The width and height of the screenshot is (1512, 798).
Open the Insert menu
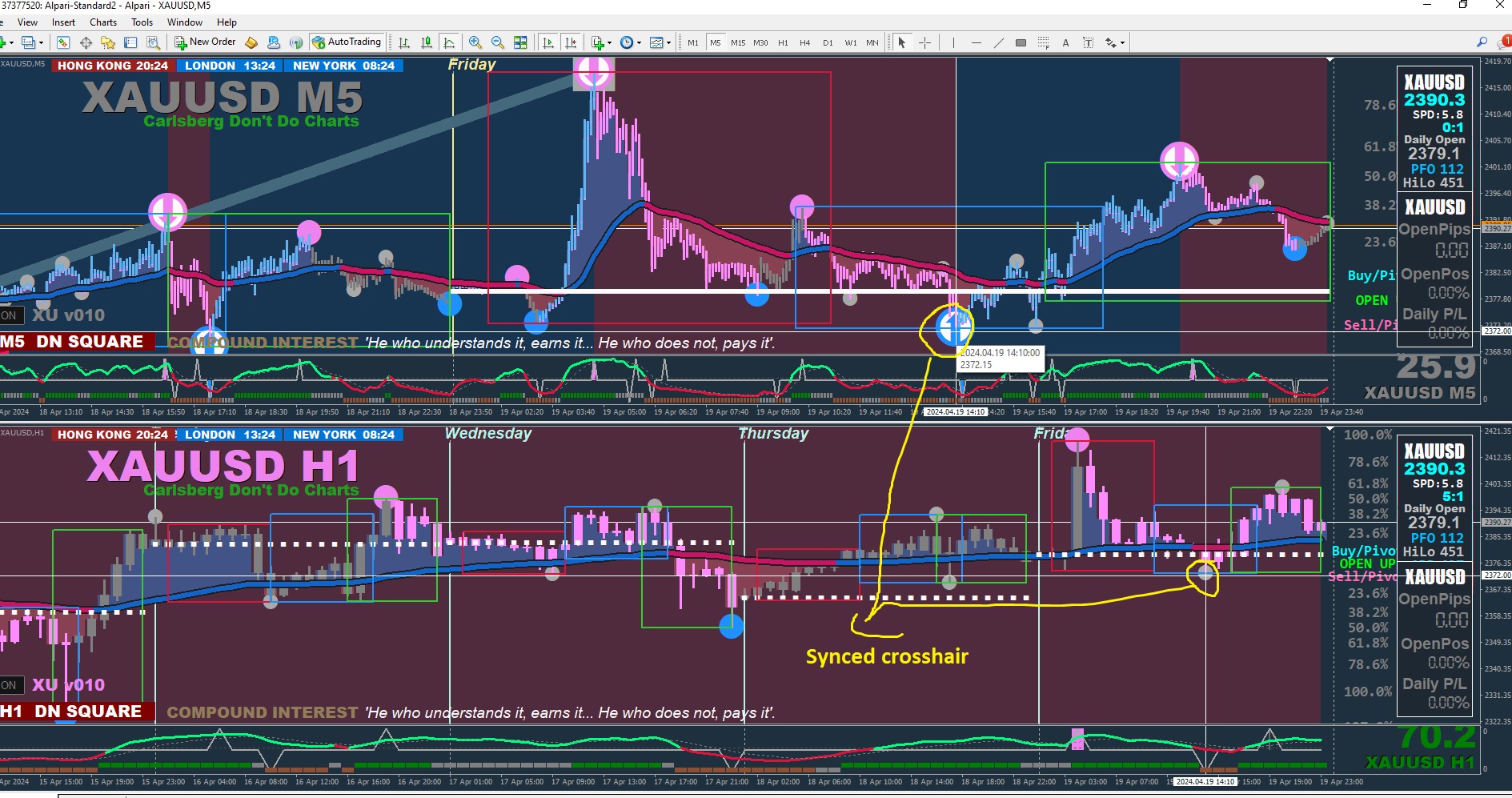(64, 22)
